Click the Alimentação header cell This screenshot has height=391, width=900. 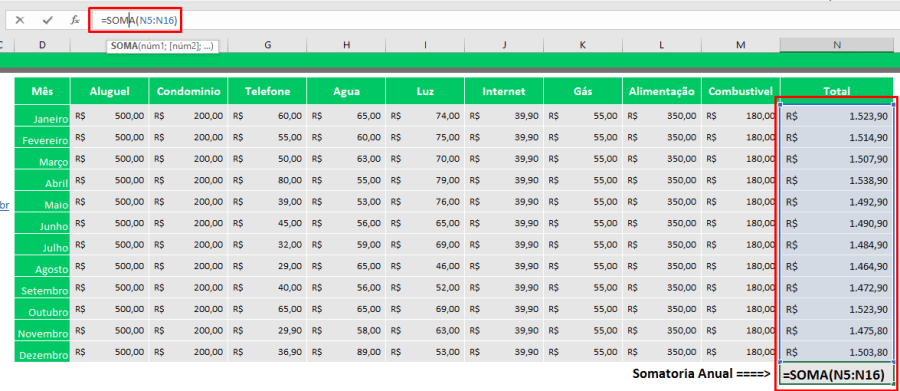pyautogui.click(x=662, y=91)
